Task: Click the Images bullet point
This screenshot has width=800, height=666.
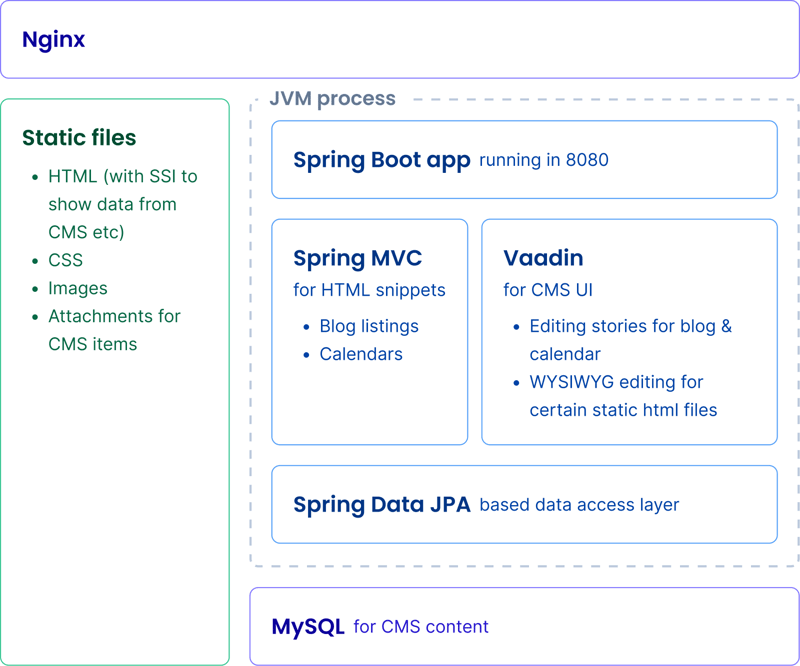Action: point(78,288)
